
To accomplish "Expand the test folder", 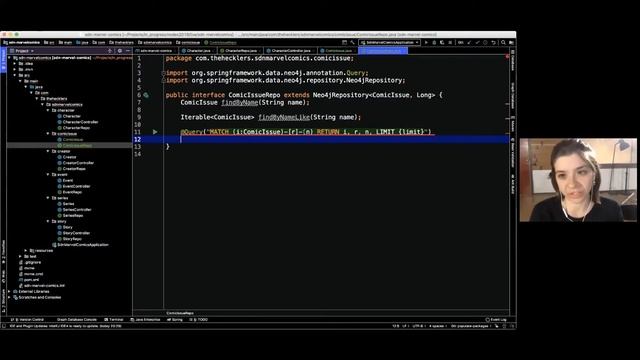I will coord(20,256).
